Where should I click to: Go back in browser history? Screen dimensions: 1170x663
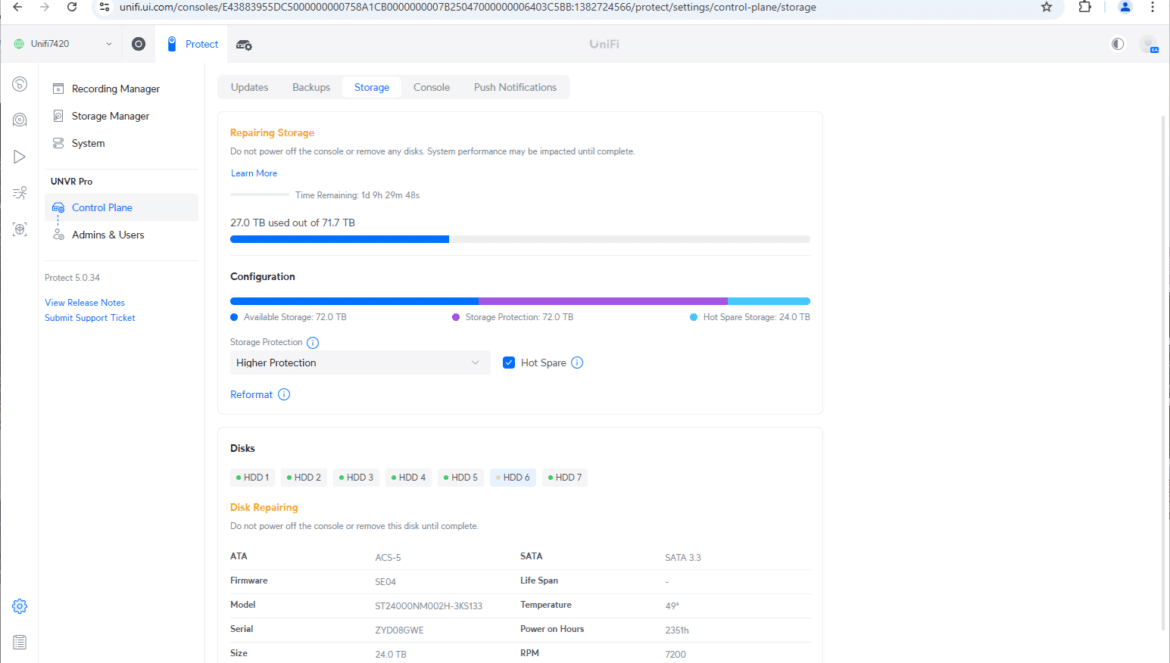pos(17,7)
